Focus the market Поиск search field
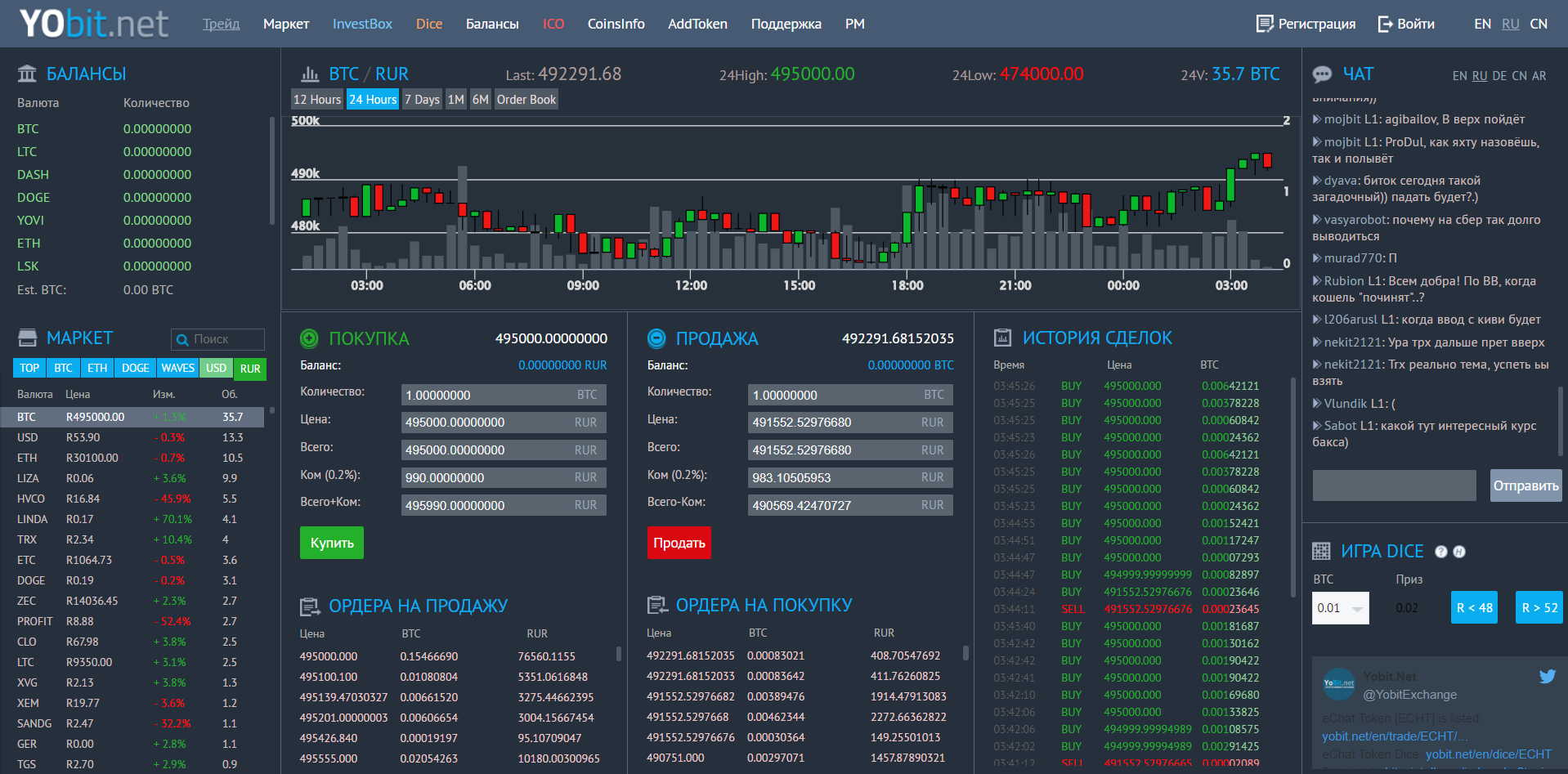 click(217, 339)
